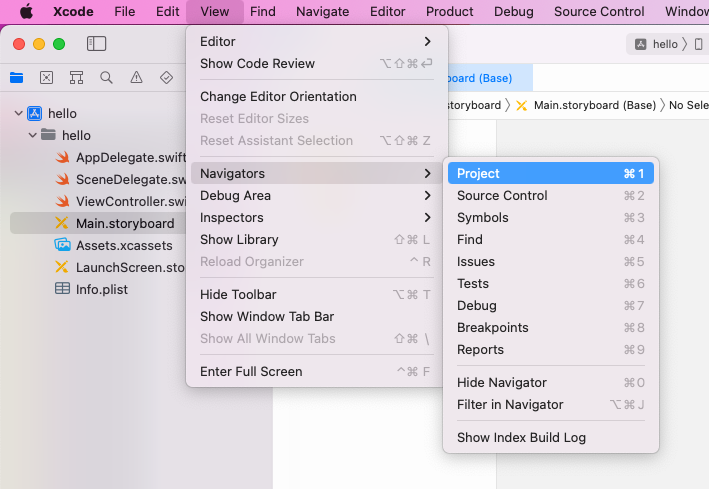Collapse the hello project disclosure triangle
The image size is (709, 489).
click(x=19, y=113)
